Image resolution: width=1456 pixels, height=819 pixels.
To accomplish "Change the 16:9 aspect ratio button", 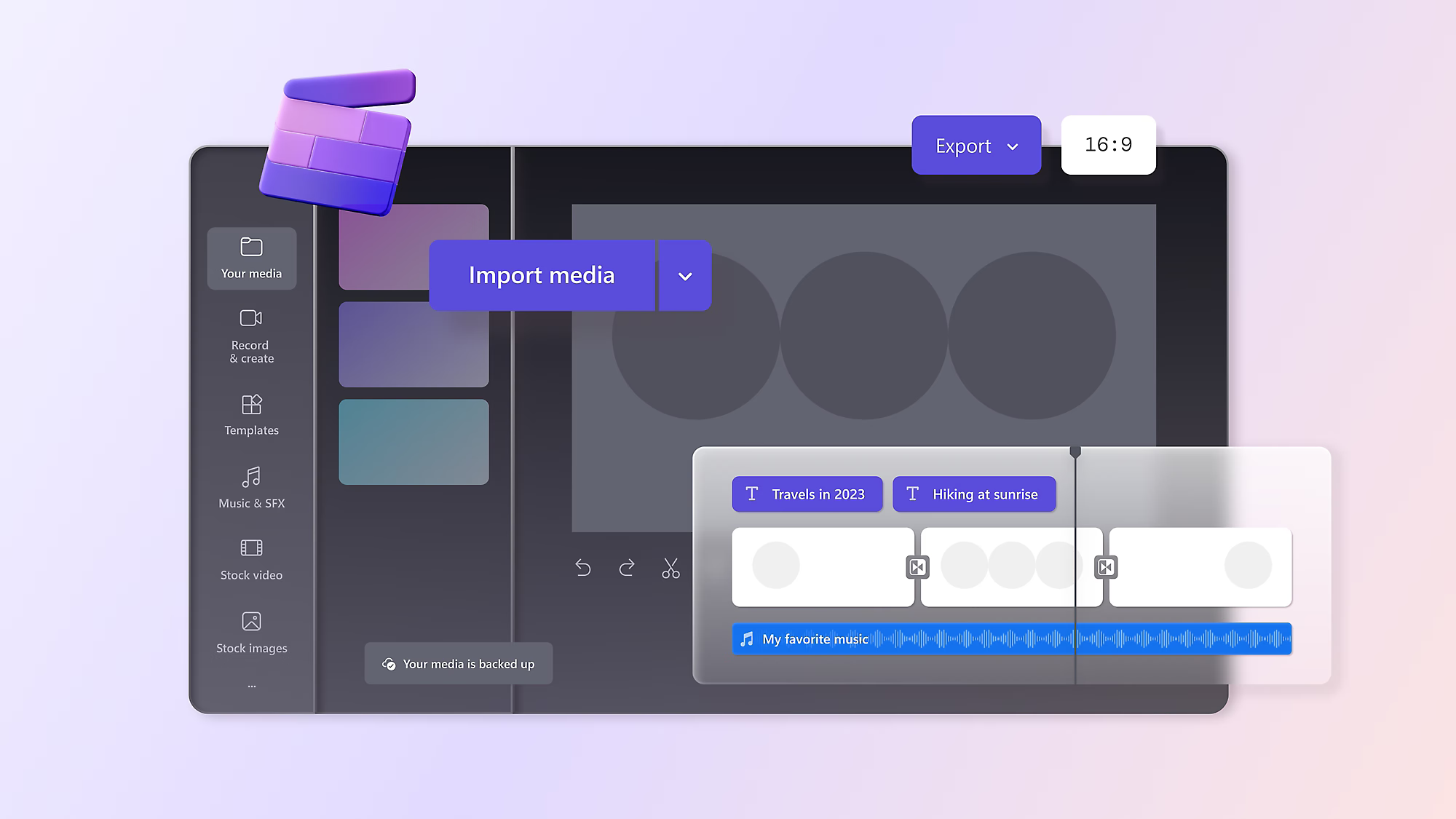I will click(1108, 145).
